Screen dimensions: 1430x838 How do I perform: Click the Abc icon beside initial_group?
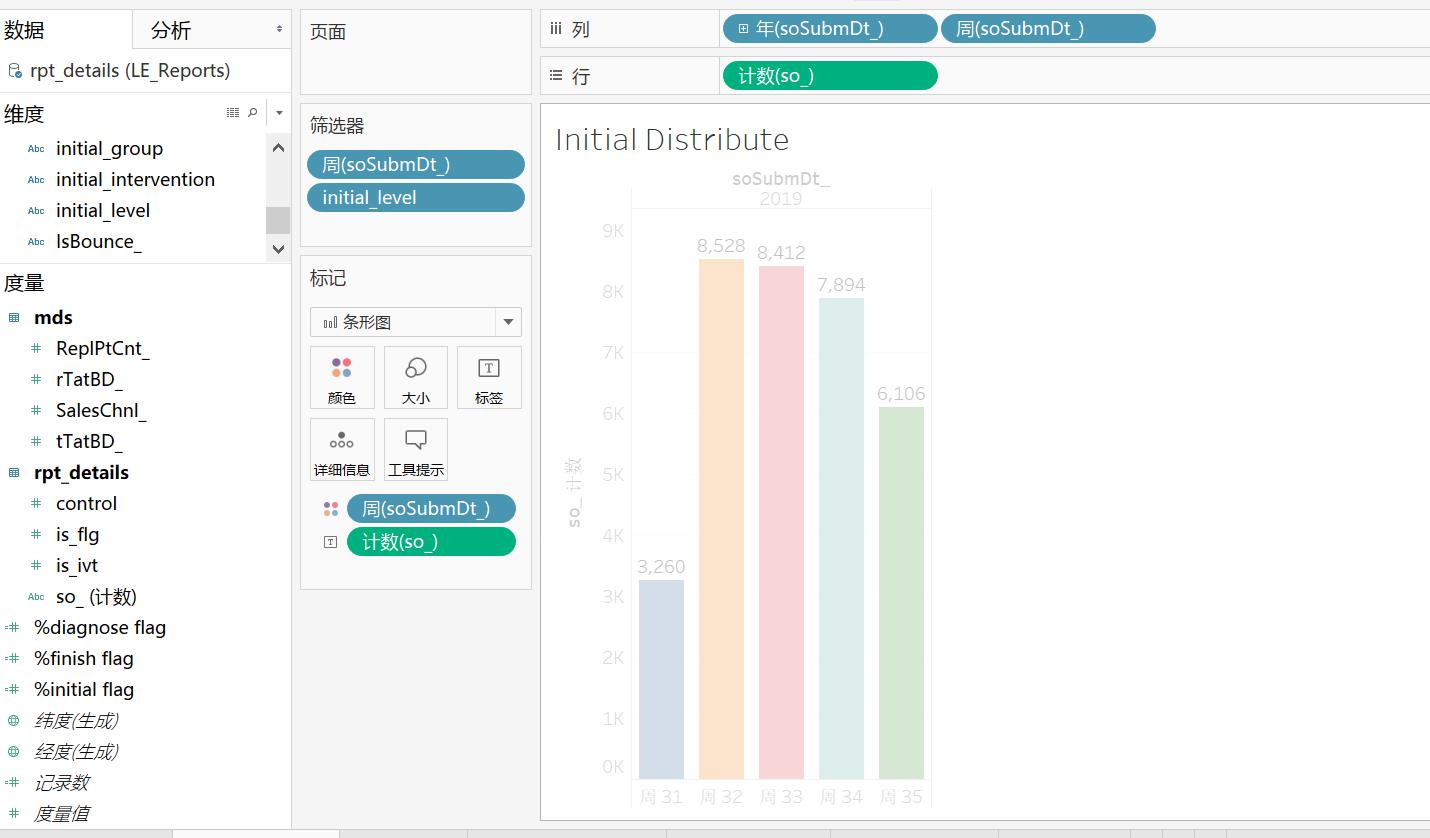[36, 149]
